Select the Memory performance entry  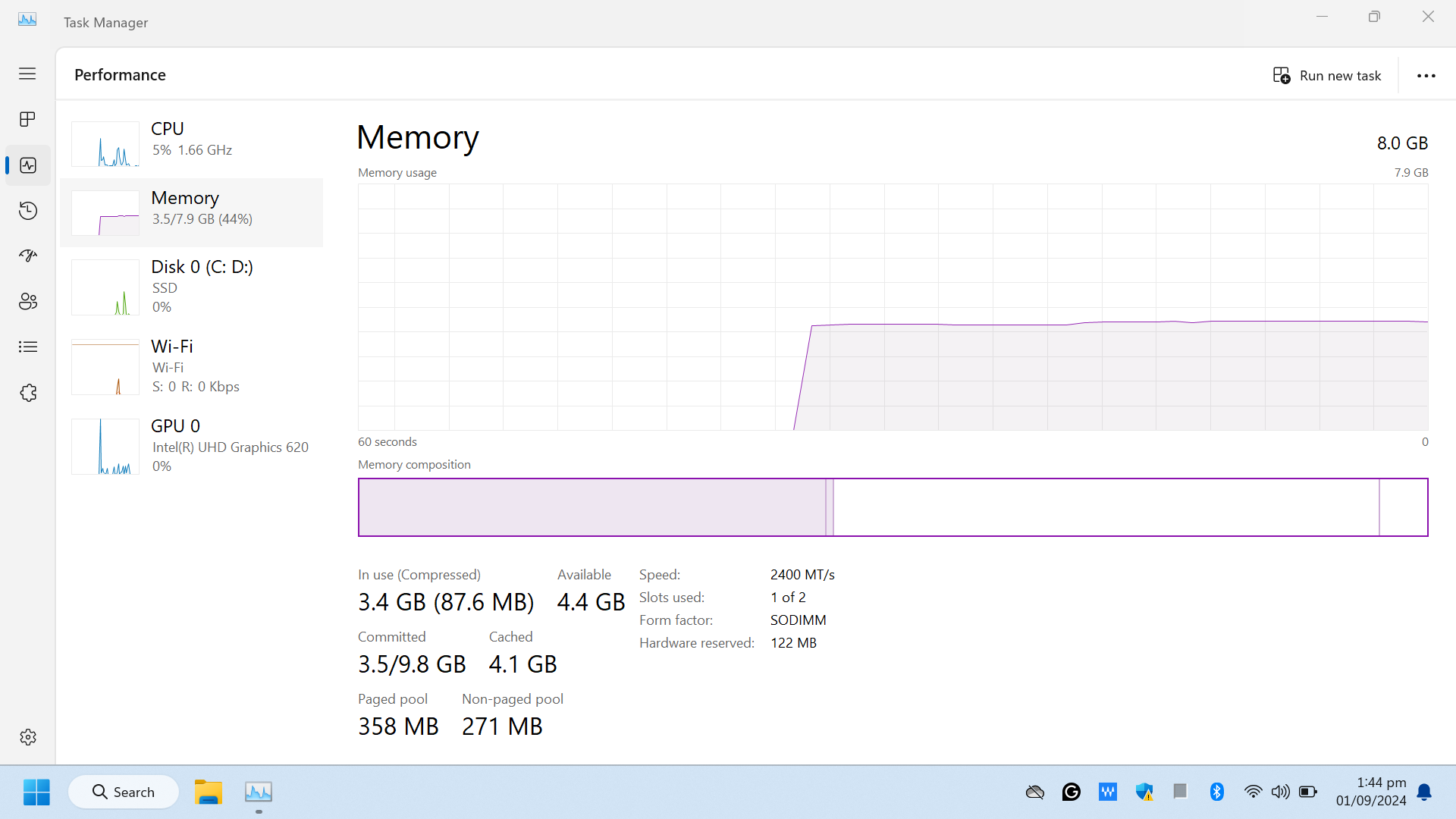192,212
